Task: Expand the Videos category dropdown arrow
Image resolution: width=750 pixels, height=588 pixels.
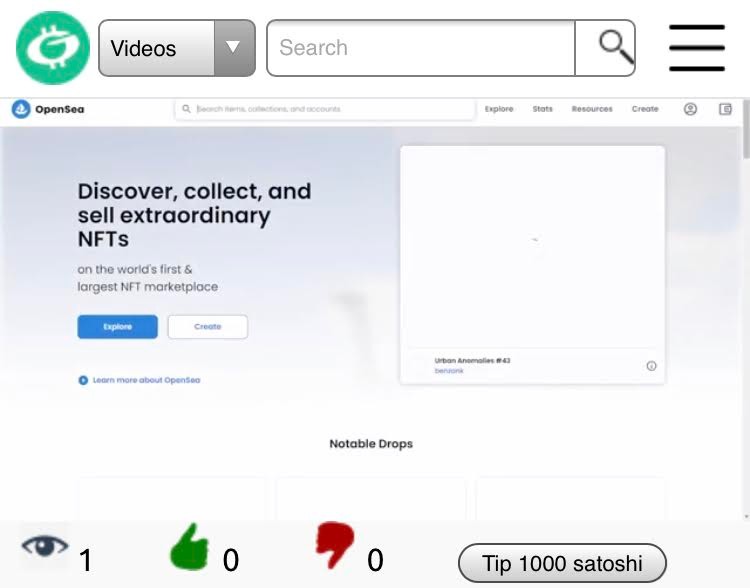Action: click(x=234, y=48)
